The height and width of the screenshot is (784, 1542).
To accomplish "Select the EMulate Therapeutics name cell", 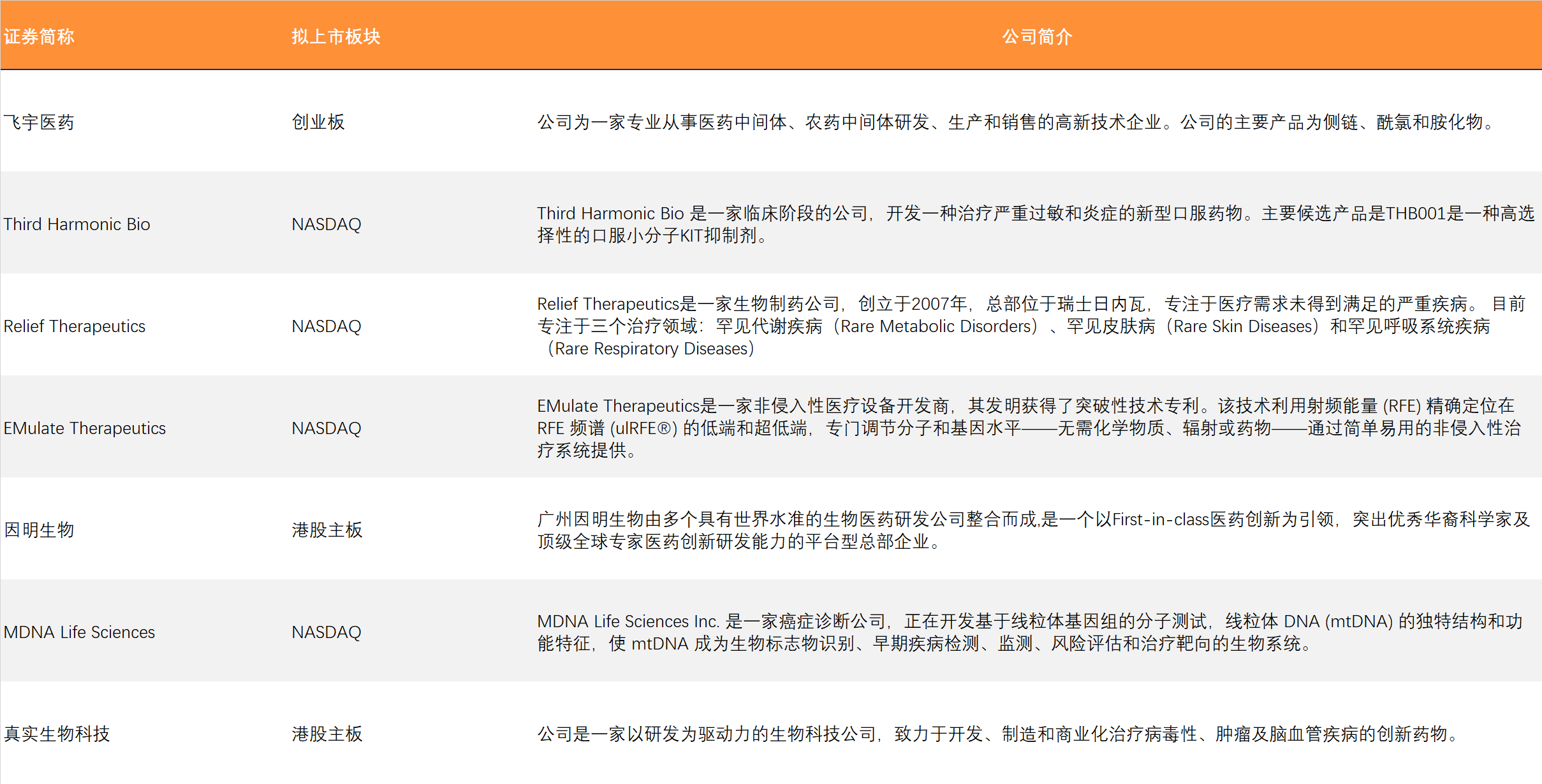I will tap(85, 428).
